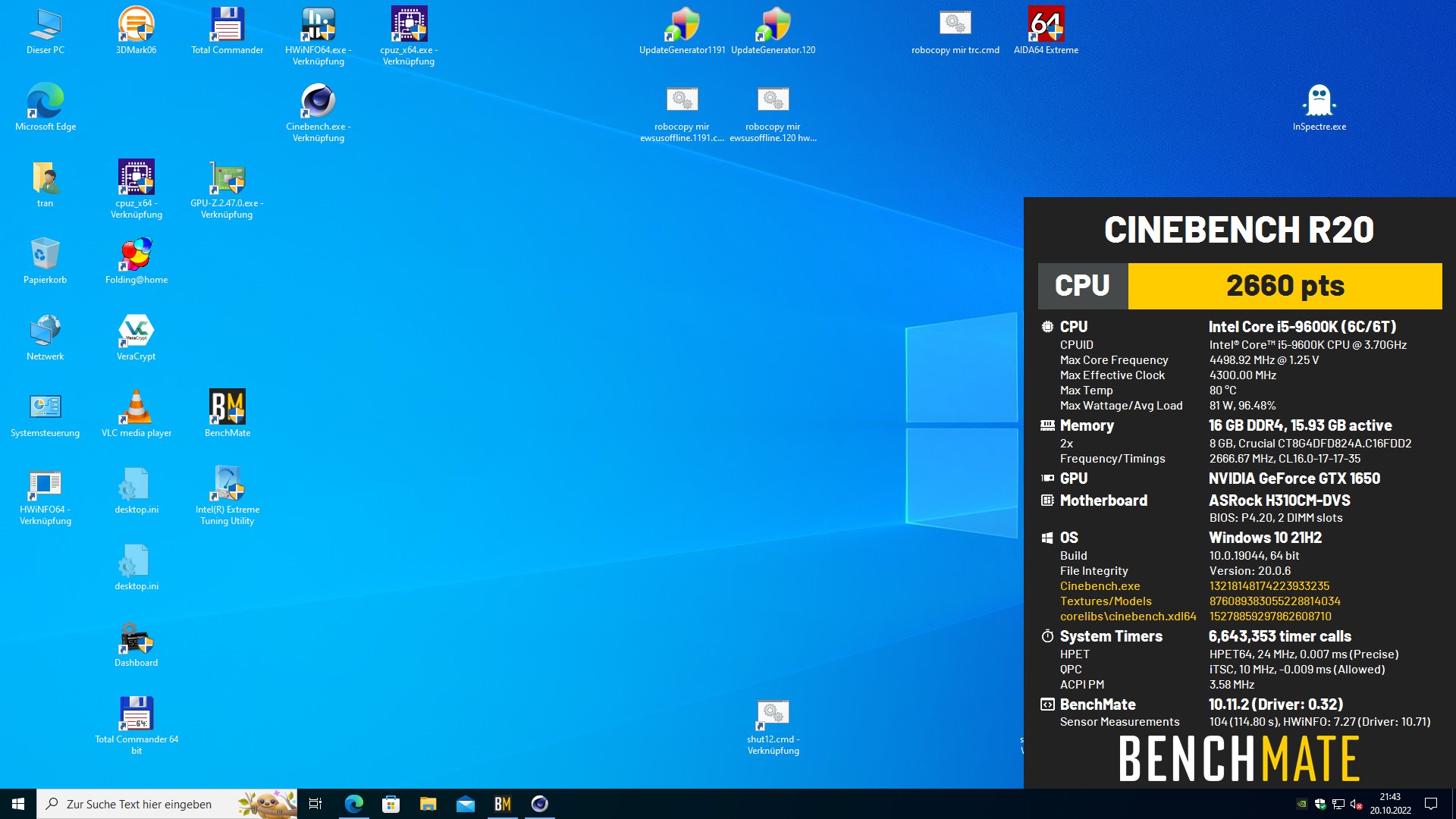Image resolution: width=1456 pixels, height=819 pixels.
Task: Click the muted volume tray icon
Action: 1357,804
